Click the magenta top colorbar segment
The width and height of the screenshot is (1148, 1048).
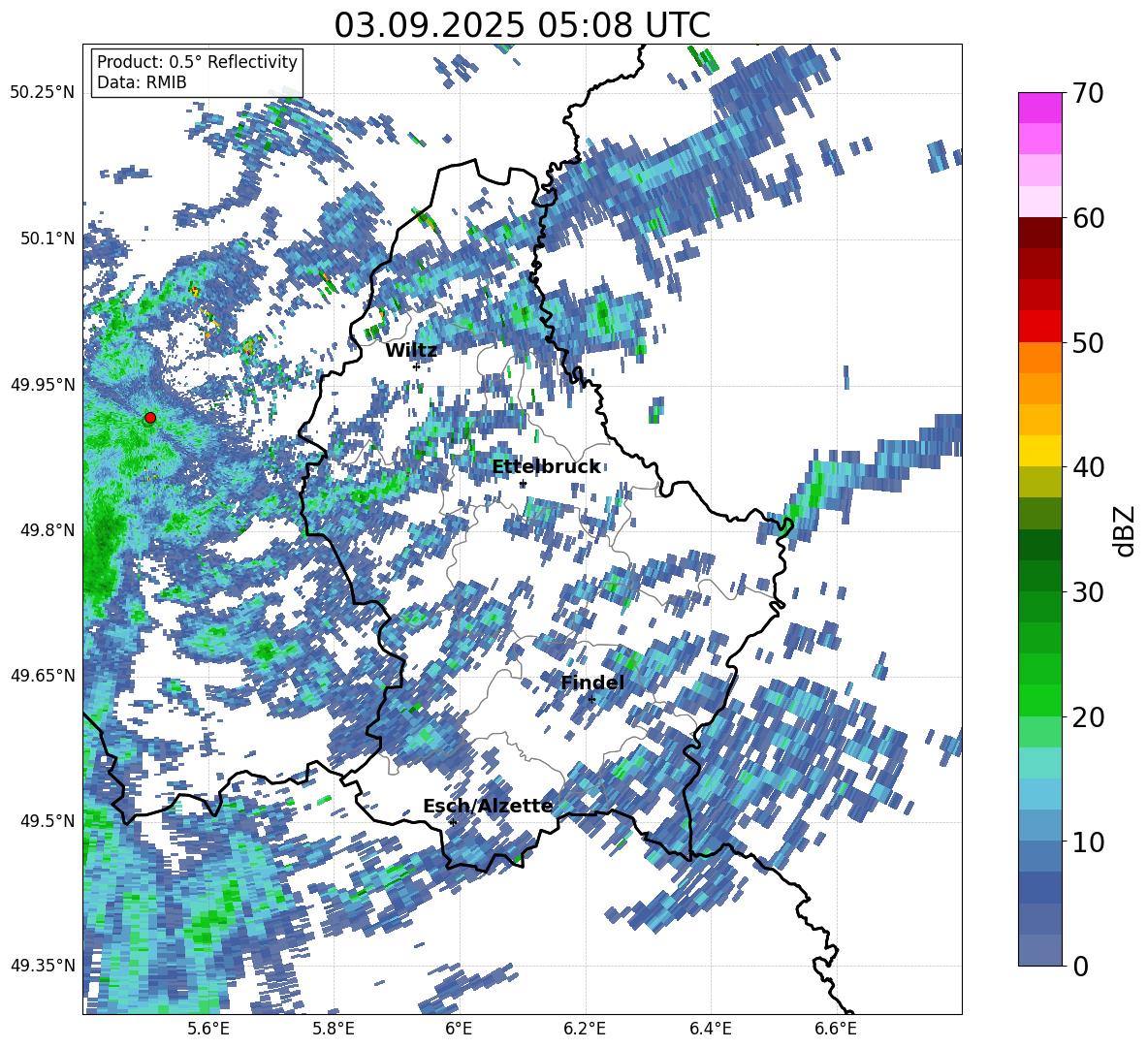pos(1039,108)
